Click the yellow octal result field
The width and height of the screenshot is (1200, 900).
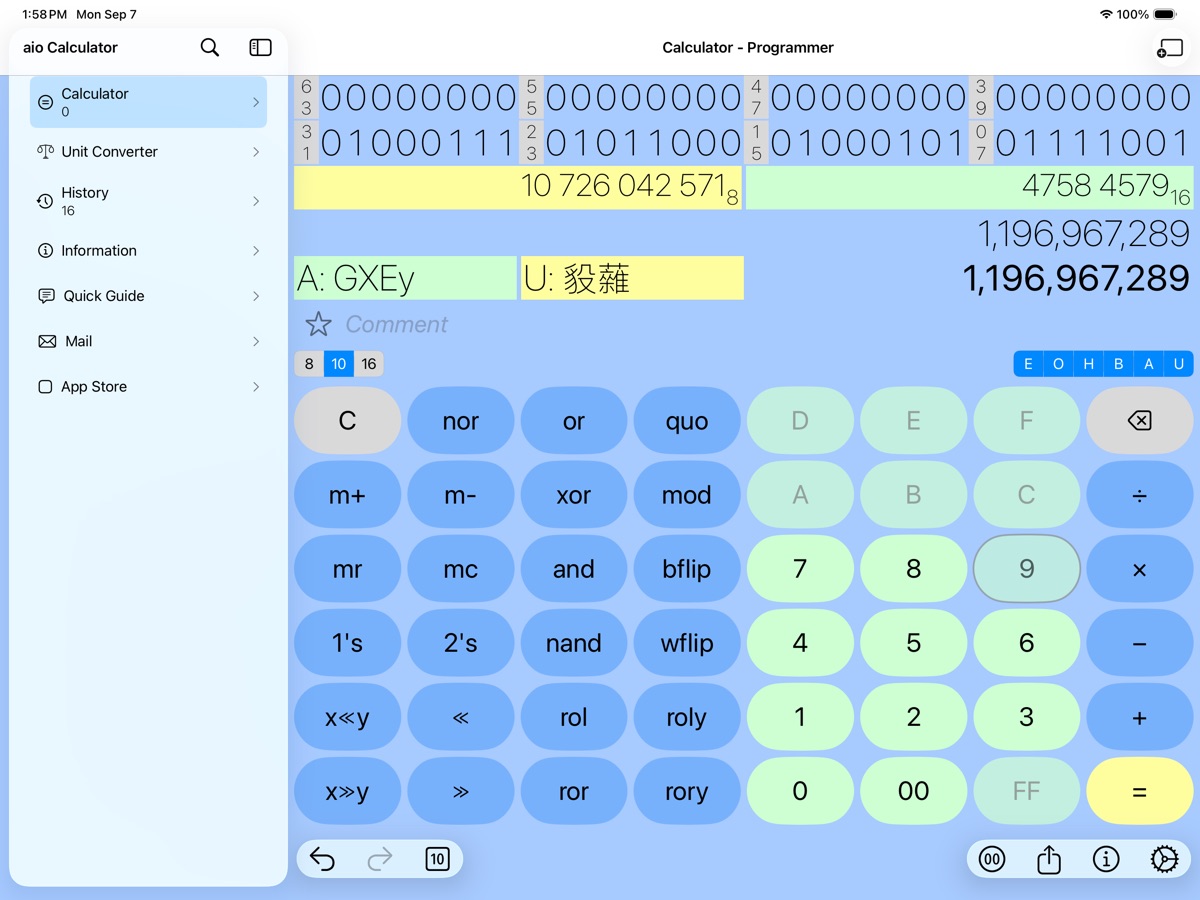point(518,187)
